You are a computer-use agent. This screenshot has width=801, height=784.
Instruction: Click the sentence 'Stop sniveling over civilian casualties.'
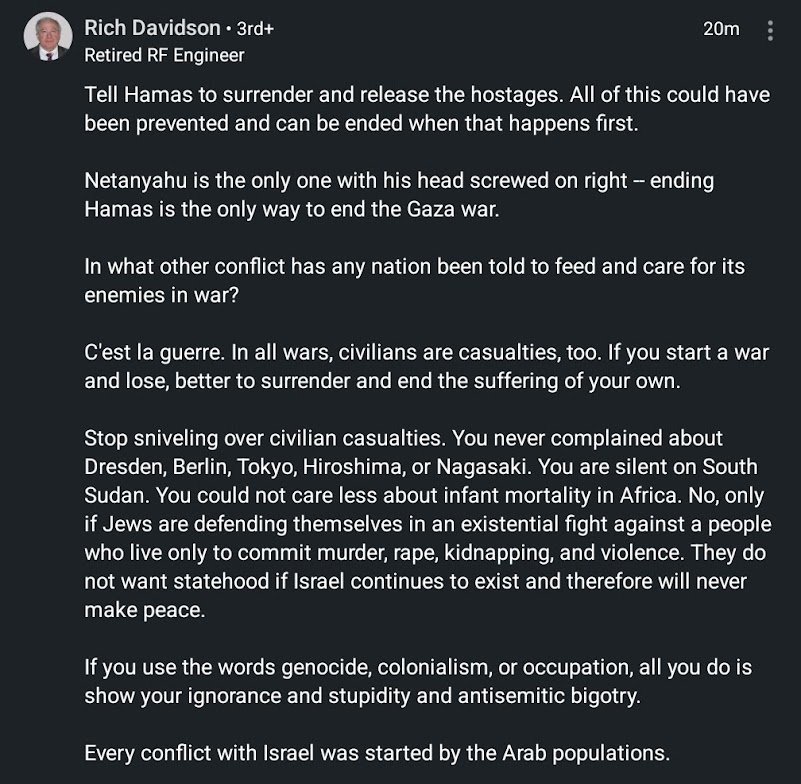click(266, 438)
